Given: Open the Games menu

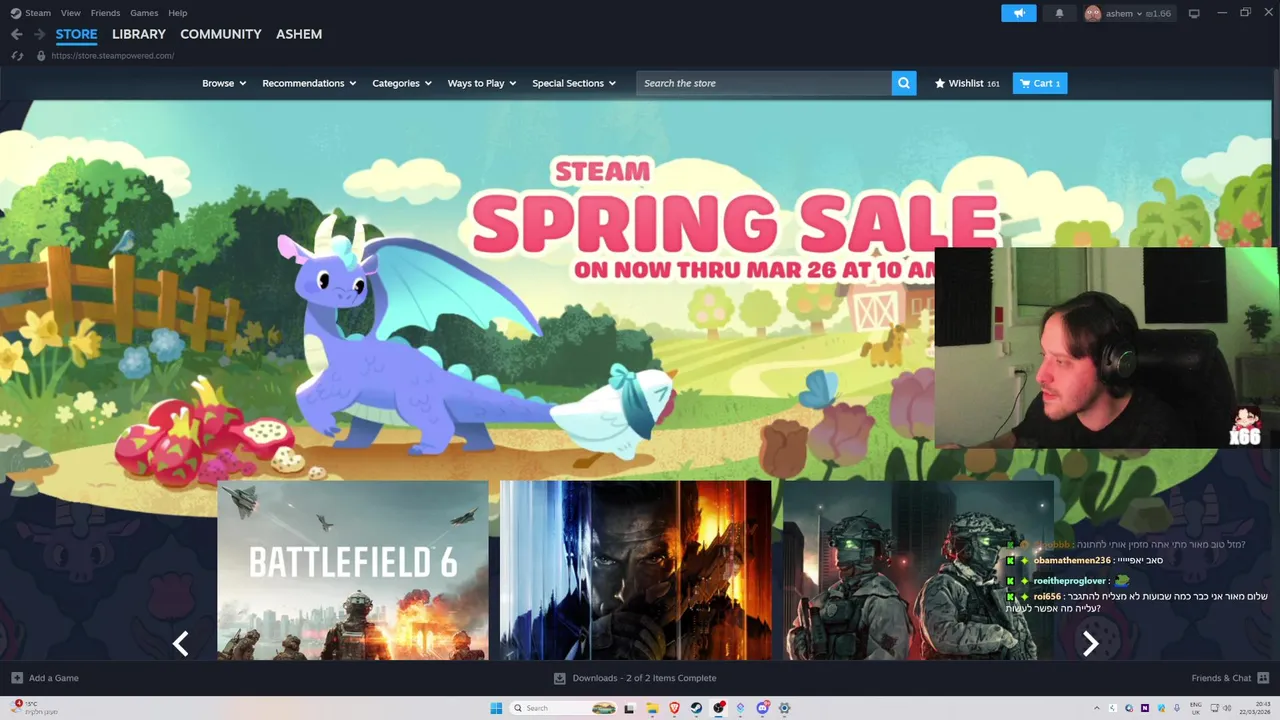Looking at the screenshot, I should point(144,13).
